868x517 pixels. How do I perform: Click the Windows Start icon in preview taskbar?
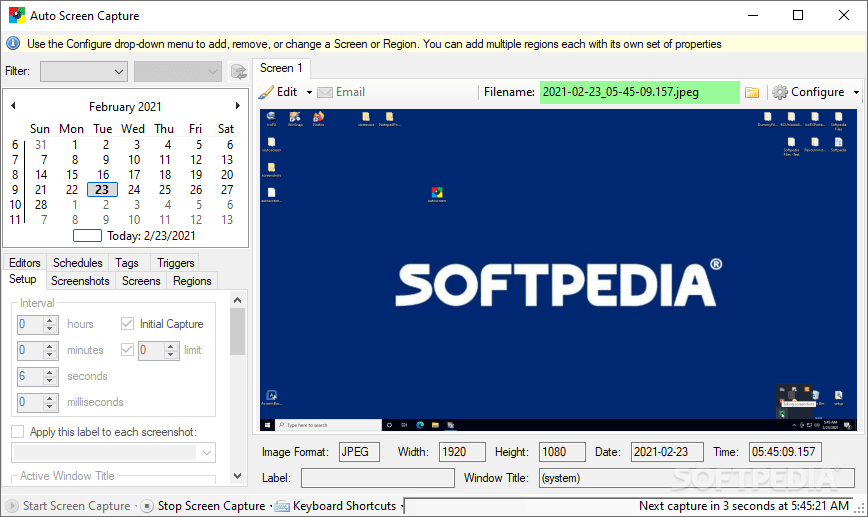pos(267,425)
